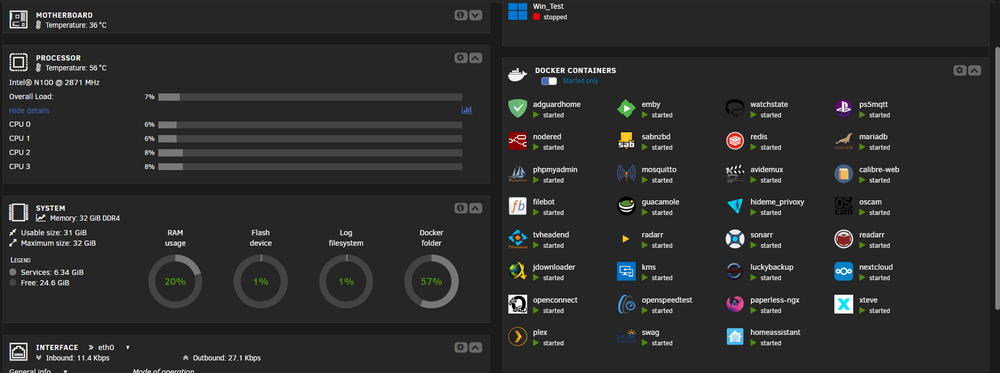Click the paperless-ngx container name
The height and width of the screenshot is (373, 1000).
pyautogui.click(x=775, y=300)
